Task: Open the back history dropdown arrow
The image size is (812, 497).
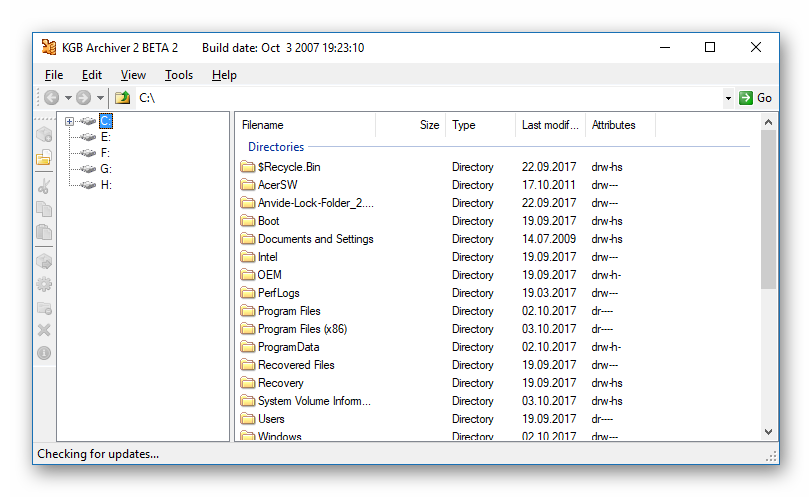Action: click(68, 98)
